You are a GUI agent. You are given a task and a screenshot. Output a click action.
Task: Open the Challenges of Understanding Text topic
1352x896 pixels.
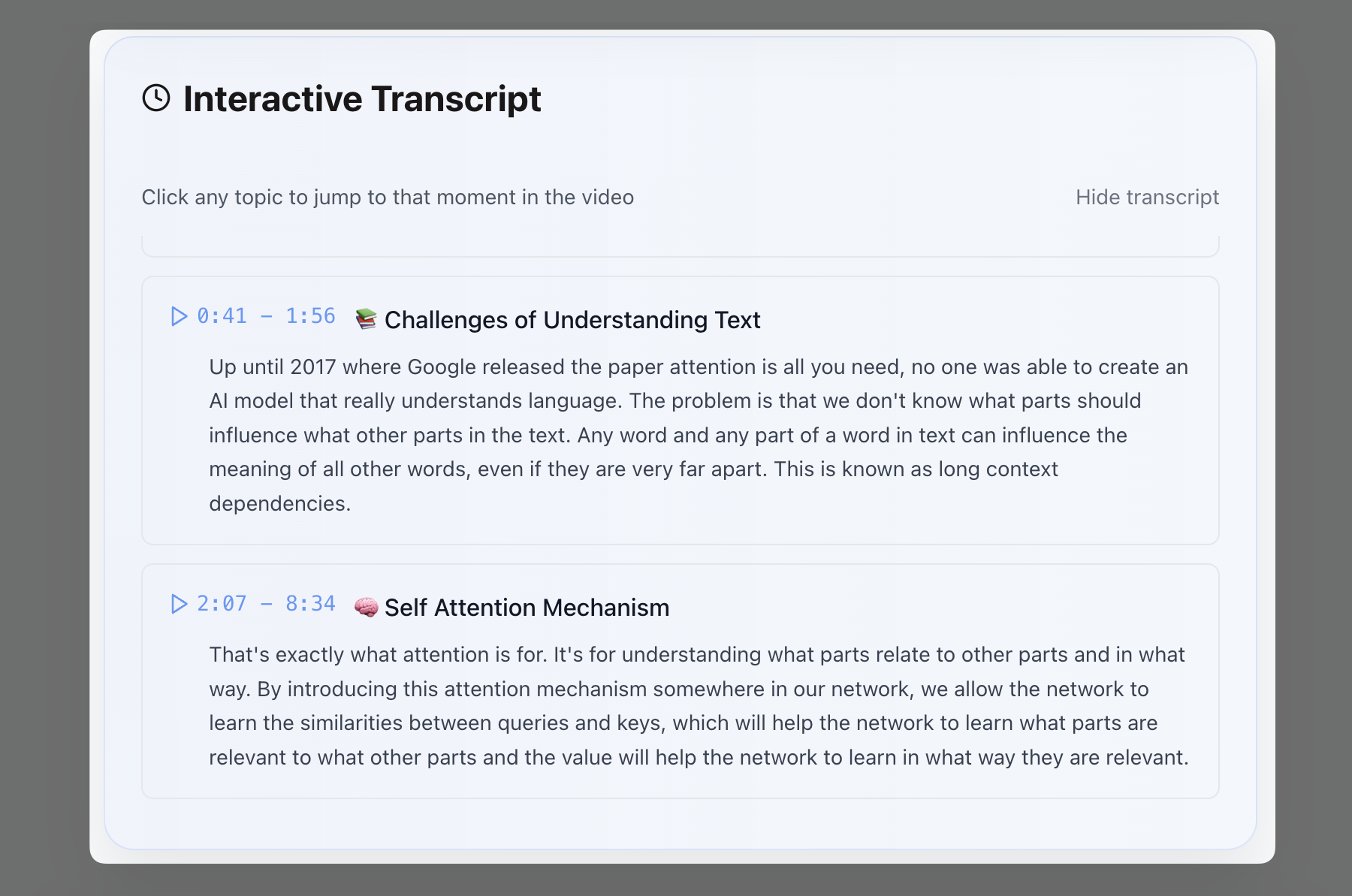[x=572, y=320]
